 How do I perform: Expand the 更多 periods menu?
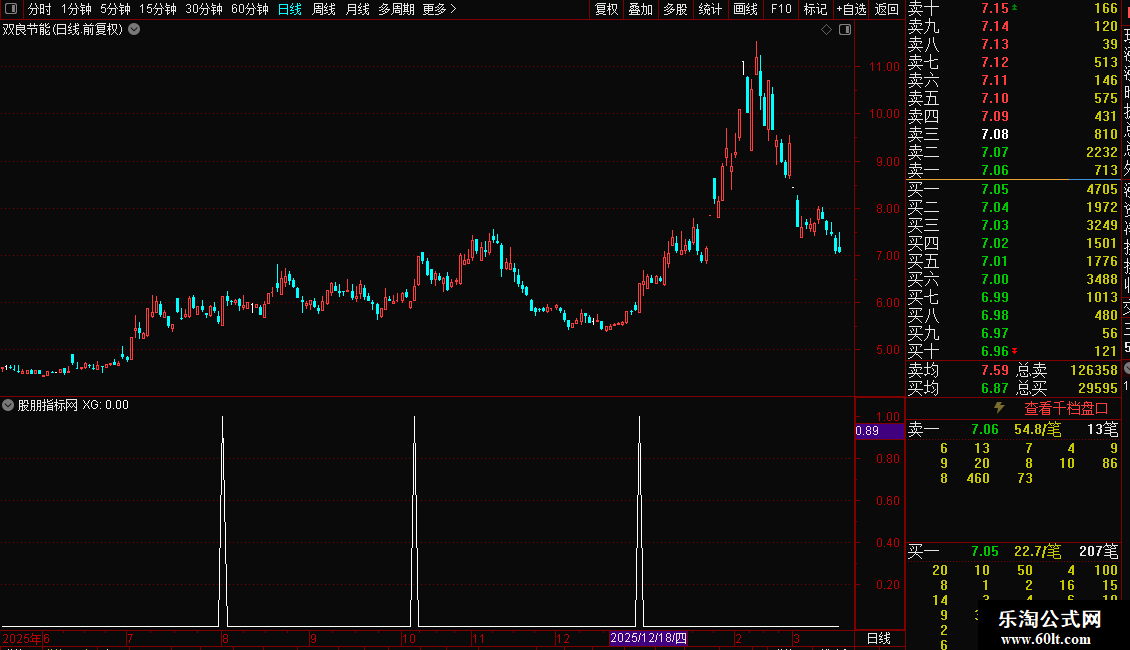440,9
